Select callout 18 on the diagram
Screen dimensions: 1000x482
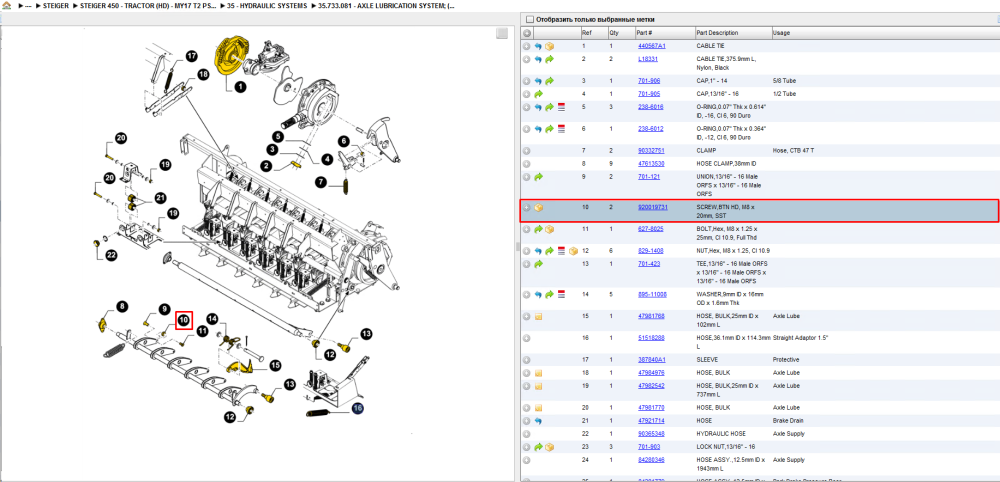(203, 75)
